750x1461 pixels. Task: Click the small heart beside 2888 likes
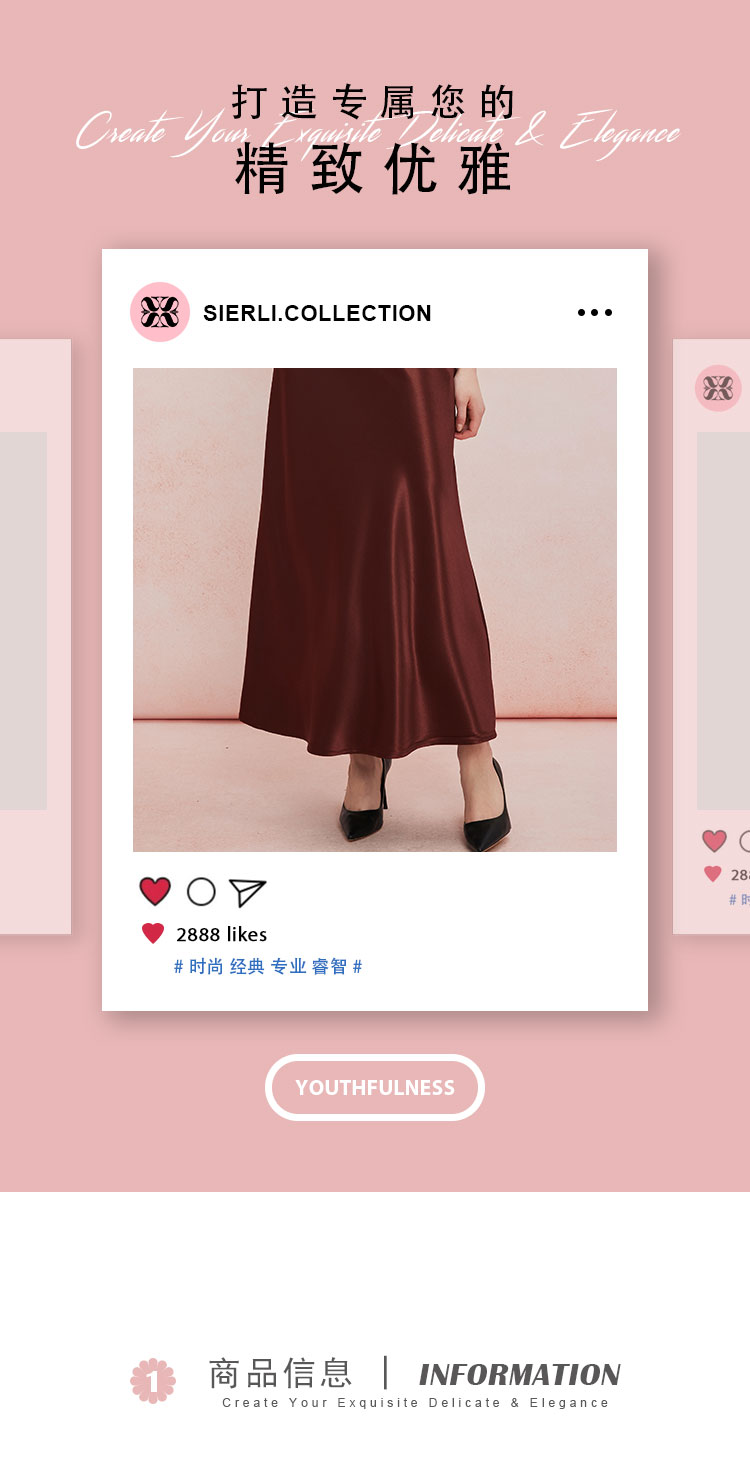153,934
